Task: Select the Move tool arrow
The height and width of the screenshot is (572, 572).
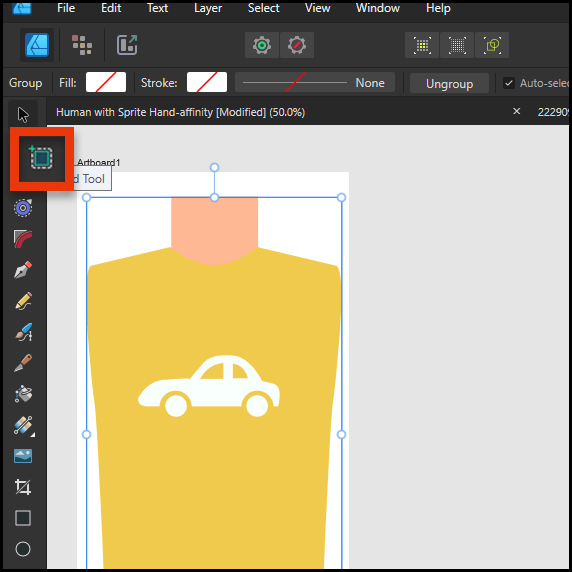Action: (x=23, y=115)
